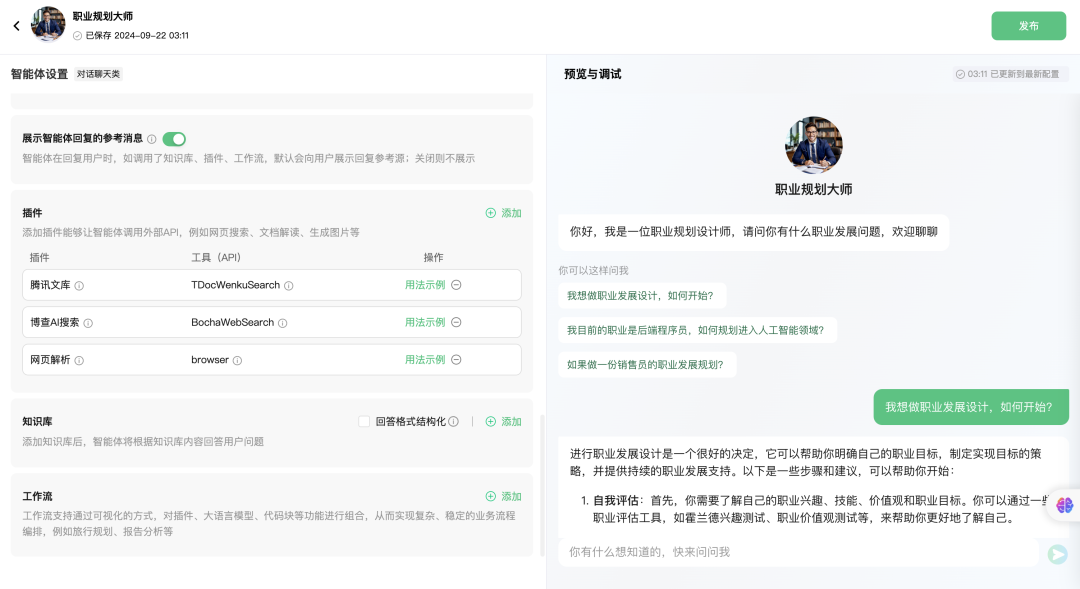Show info icon next to 网页解析
Image resolution: width=1080 pixels, height=589 pixels.
click(79, 360)
